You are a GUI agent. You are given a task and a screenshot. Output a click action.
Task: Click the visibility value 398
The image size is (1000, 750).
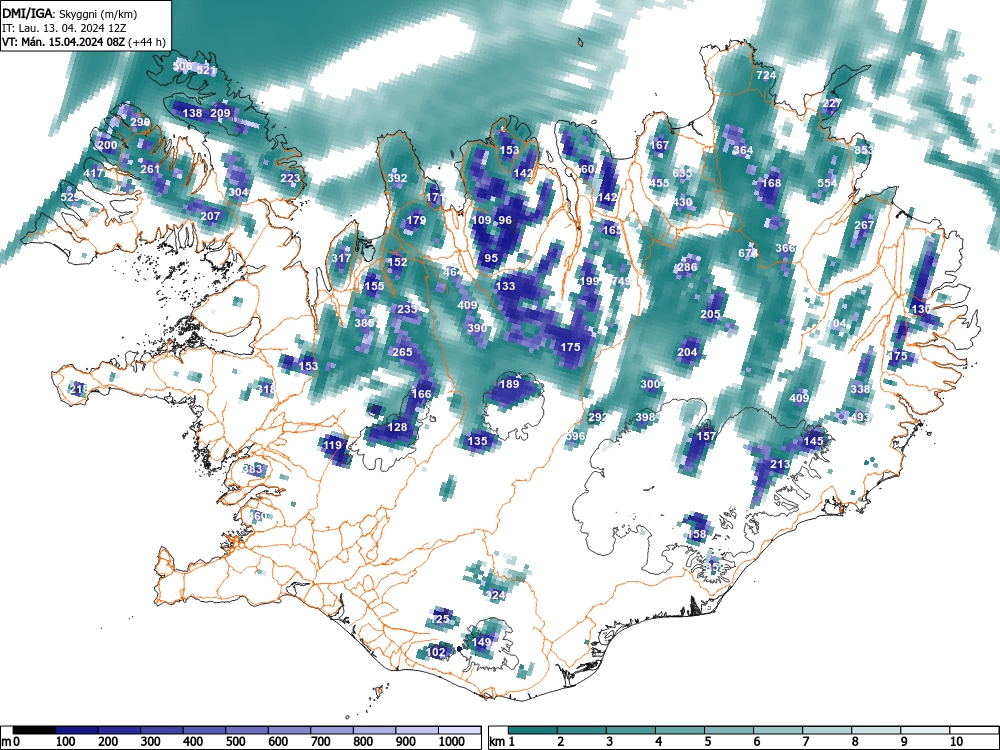coord(645,418)
